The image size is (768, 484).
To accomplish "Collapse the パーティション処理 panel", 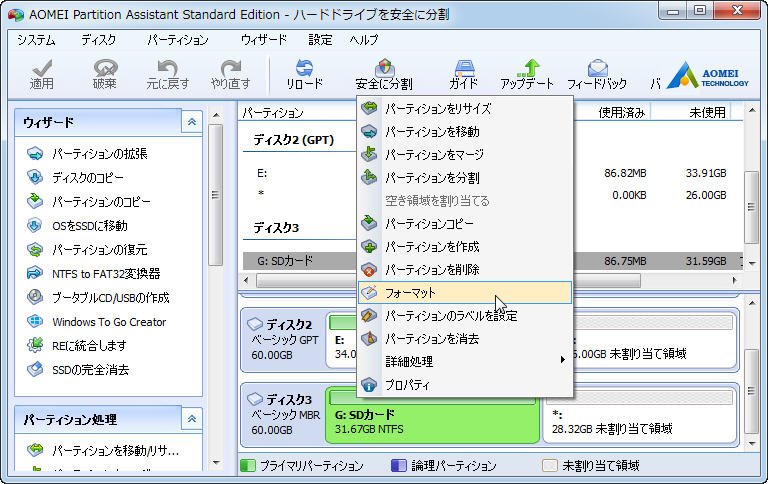I will 192,419.
